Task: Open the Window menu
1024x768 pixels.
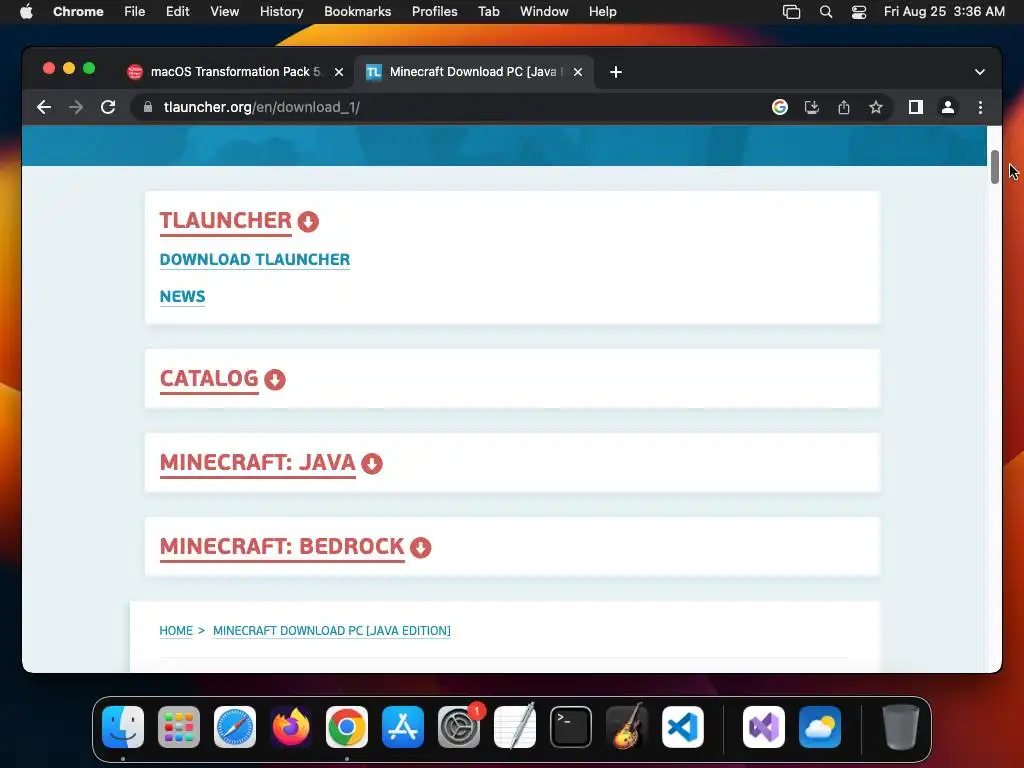Action: pyautogui.click(x=544, y=12)
